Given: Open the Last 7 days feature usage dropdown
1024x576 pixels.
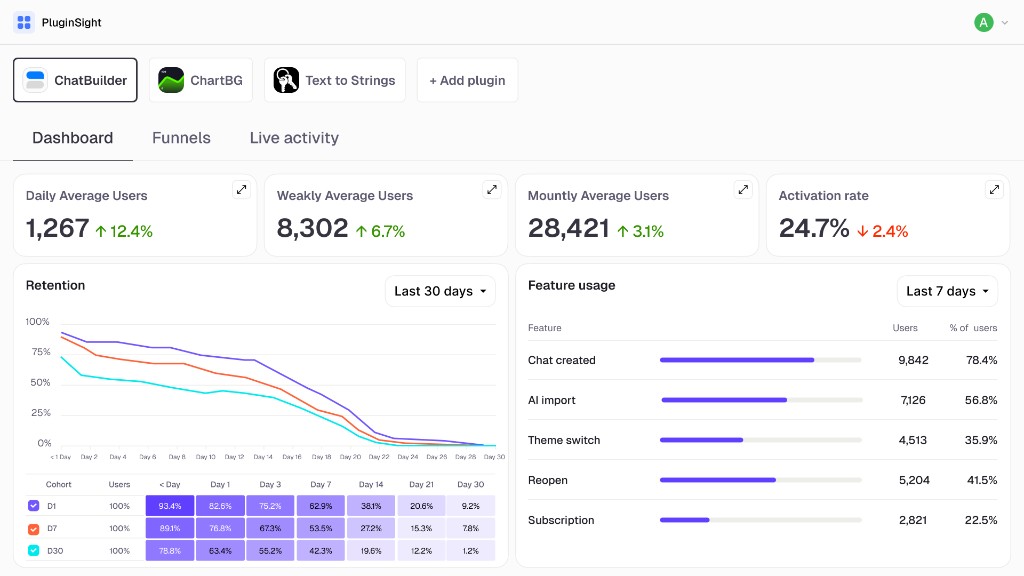Looking at the screenshot, I should coord(947,291).
